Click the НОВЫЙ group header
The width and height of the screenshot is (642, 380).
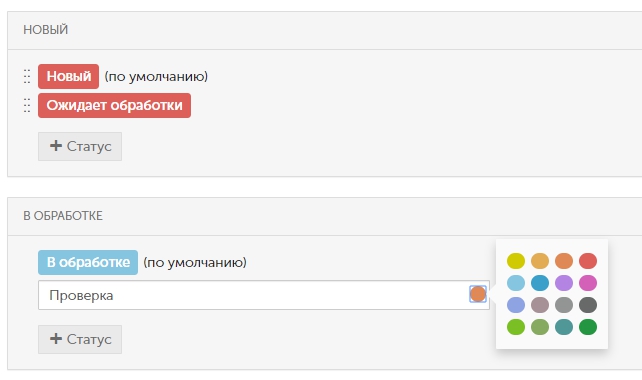45,30
